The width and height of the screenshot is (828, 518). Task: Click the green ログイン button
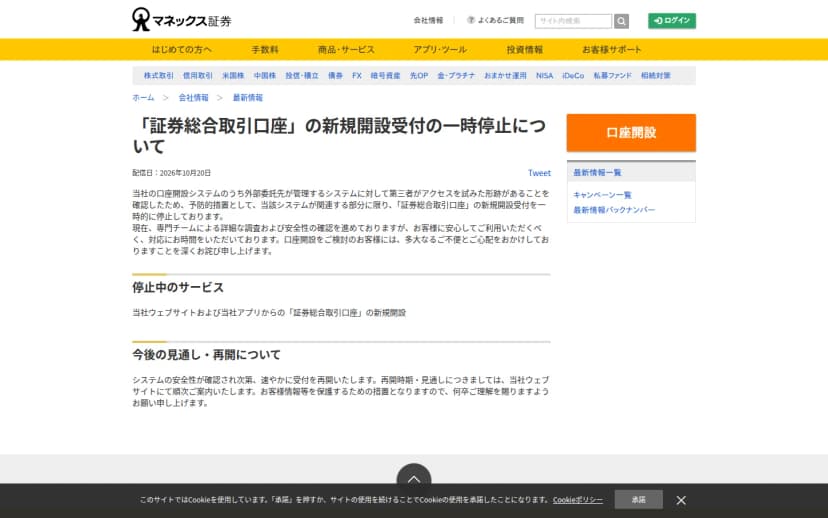(x=672, y=21)
